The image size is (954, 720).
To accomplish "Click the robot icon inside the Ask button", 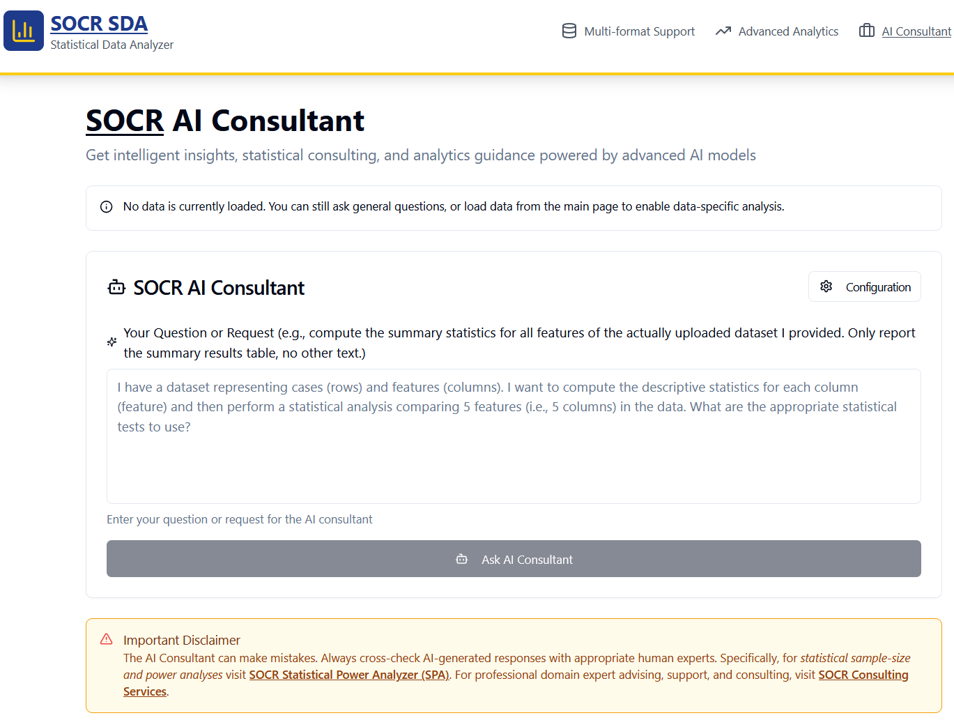I will click(461, 558).
